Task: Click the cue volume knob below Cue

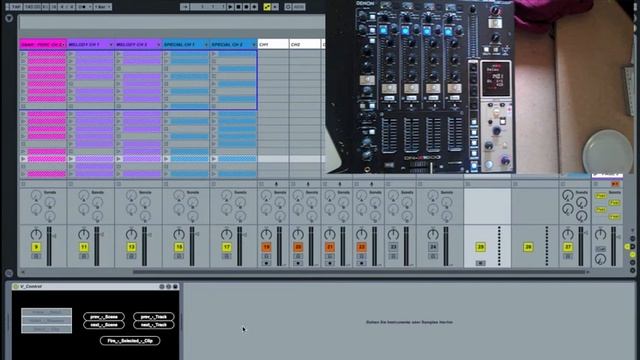Action: (600, 259)
